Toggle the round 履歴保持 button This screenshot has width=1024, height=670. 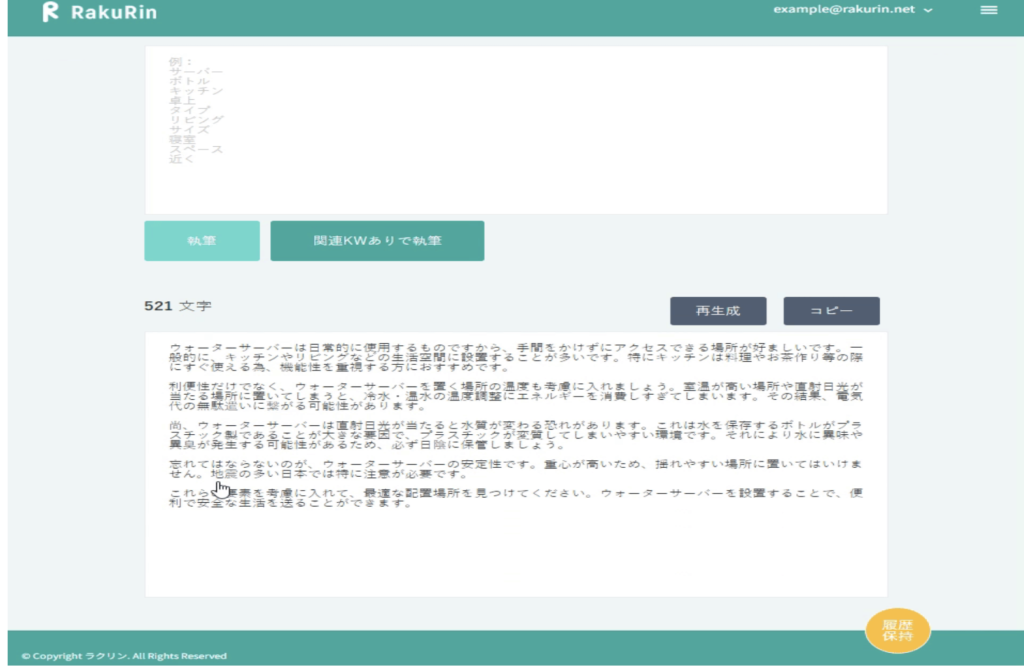click(x=897, y=630)
